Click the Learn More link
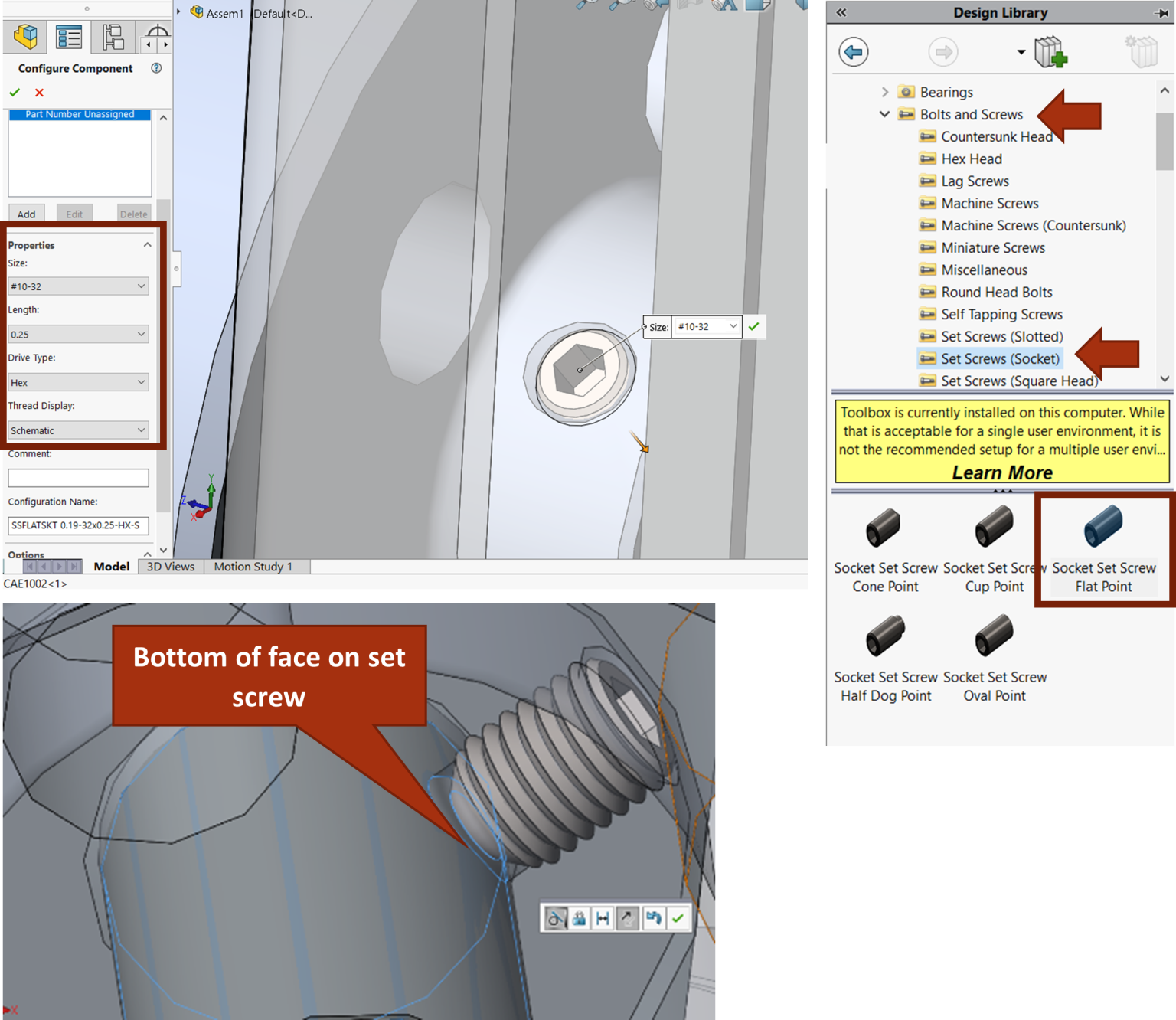 tap(1001, 472)
